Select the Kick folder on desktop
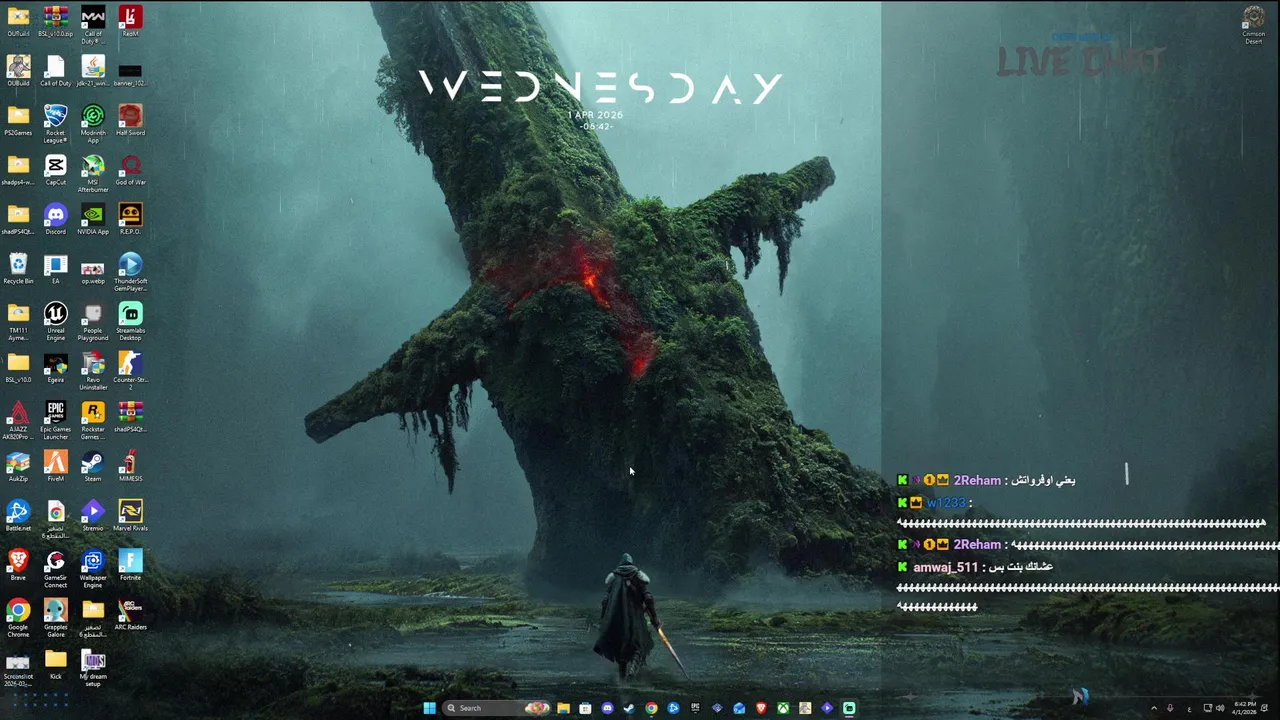The height and width of the screenshot is (720, 1280). (x=56, y=664)
